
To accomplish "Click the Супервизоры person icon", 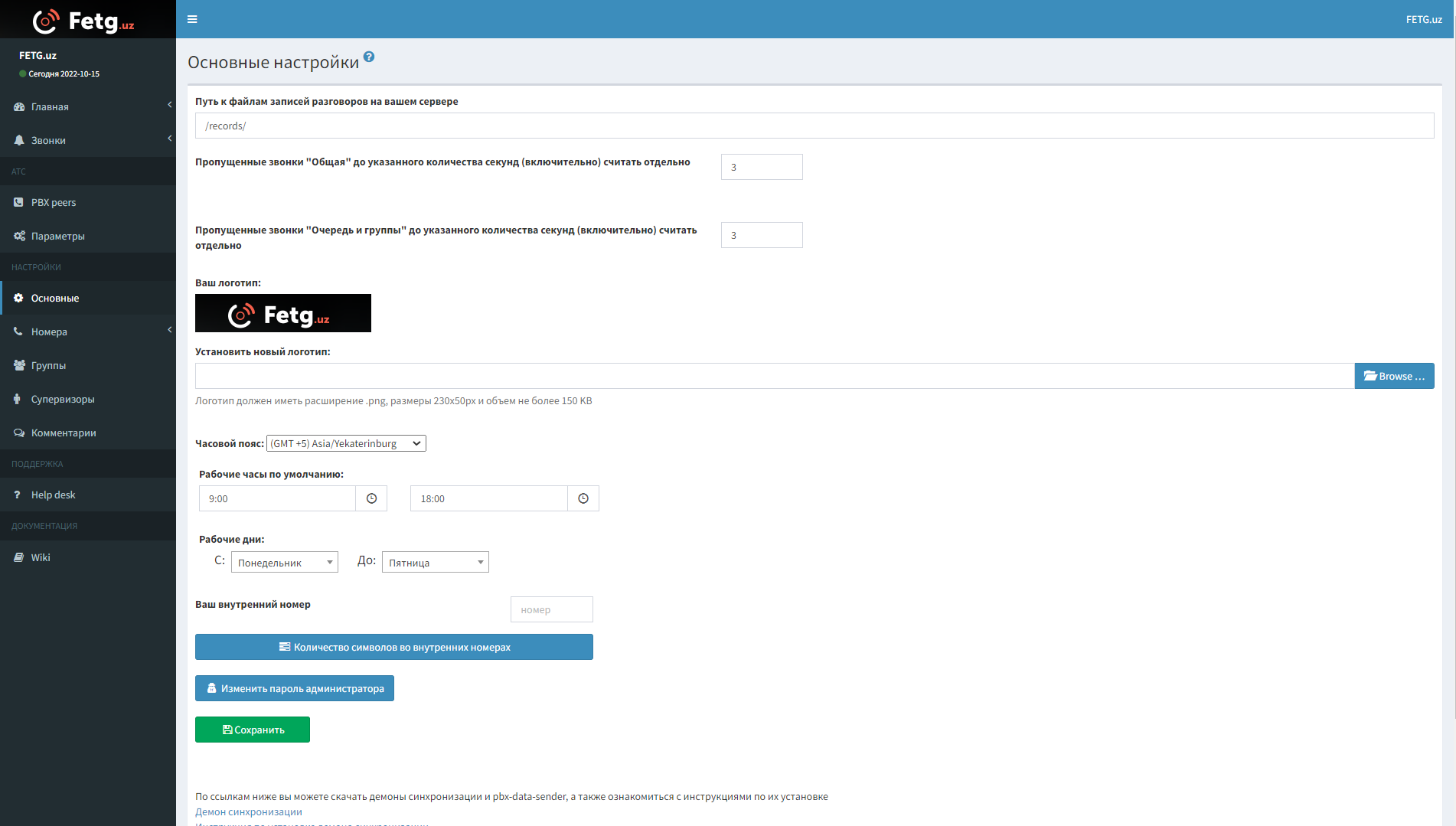I will tap(18, 399).
